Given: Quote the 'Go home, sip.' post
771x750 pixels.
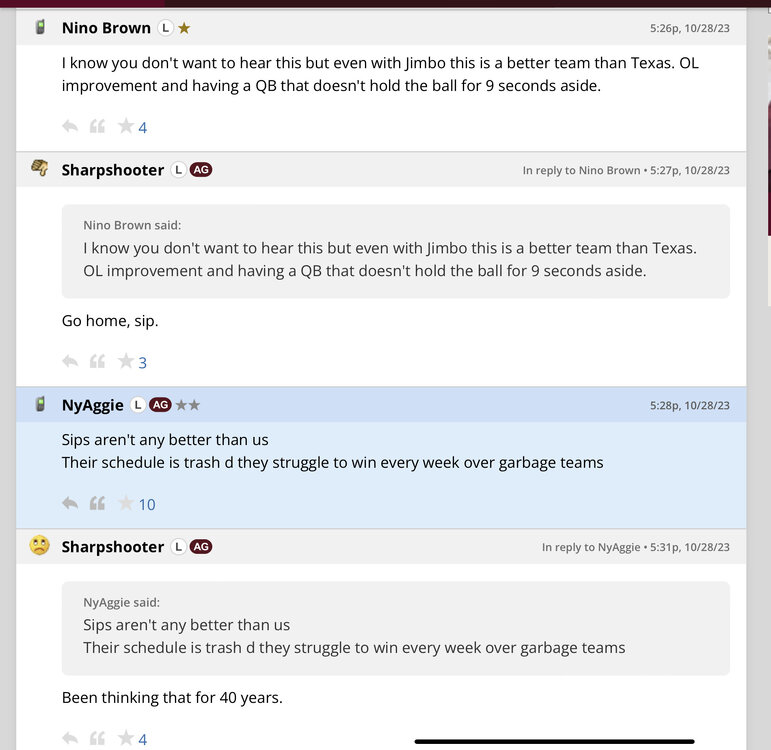Looking at the screenshot, I should point(97,361).
